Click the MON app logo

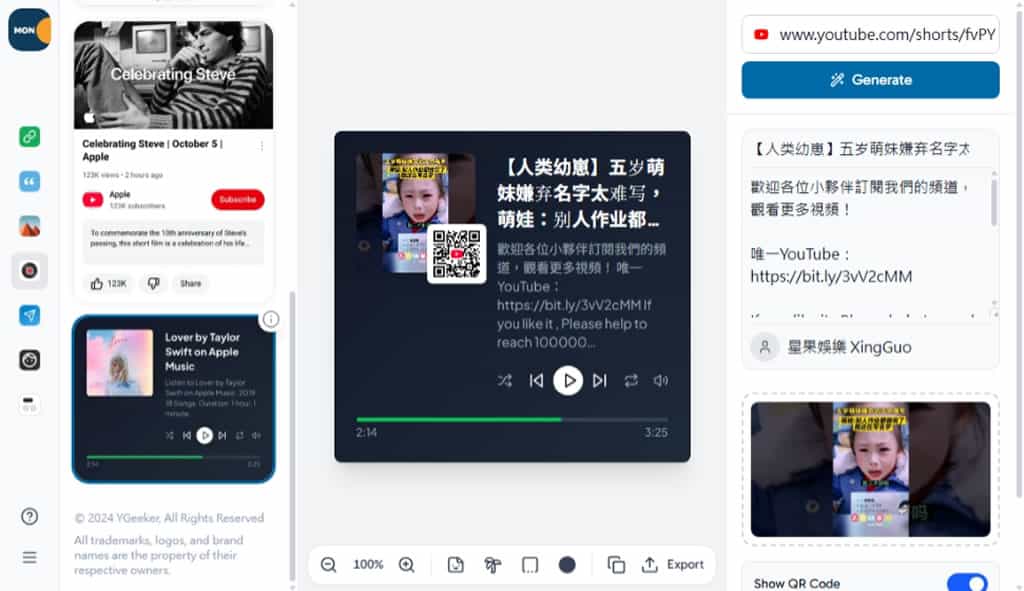[29, 29]
